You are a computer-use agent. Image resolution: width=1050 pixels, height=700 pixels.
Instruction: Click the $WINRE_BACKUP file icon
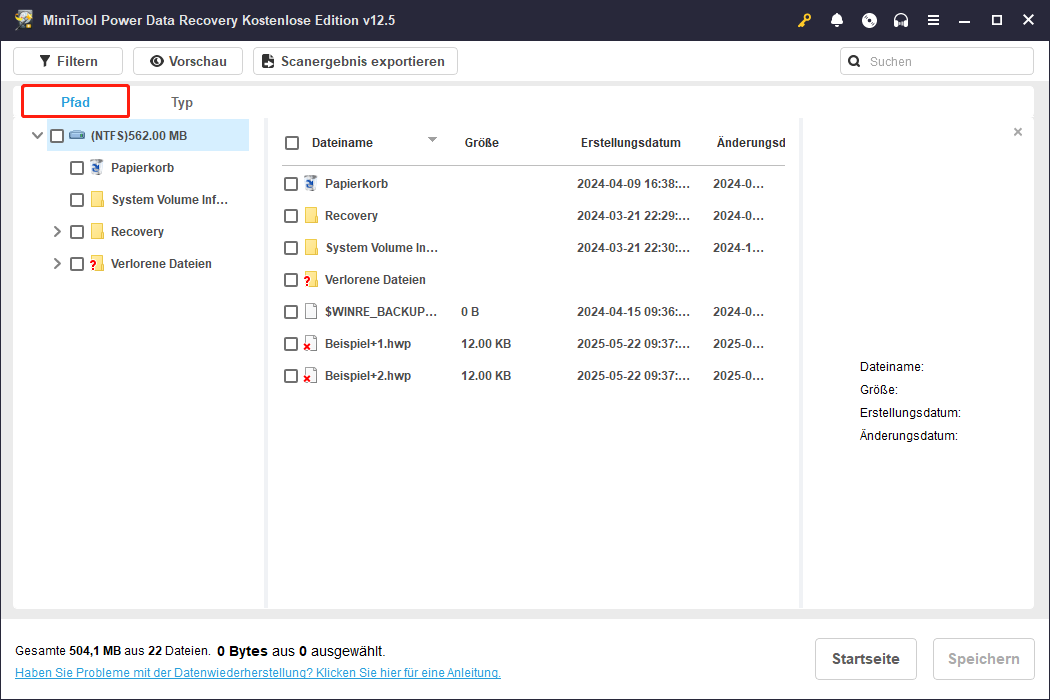tap(311, 311)
